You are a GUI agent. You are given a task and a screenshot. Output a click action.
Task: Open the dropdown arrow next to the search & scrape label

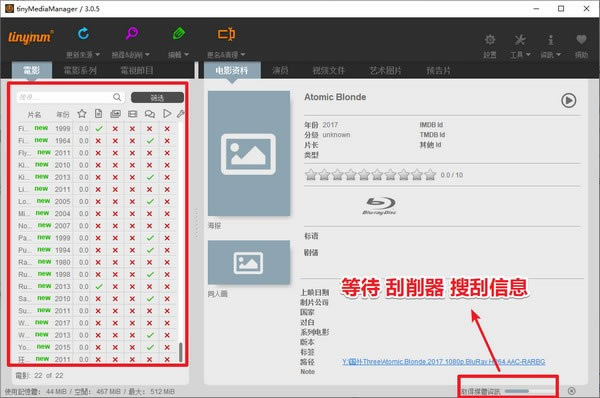tap(147, 55)
